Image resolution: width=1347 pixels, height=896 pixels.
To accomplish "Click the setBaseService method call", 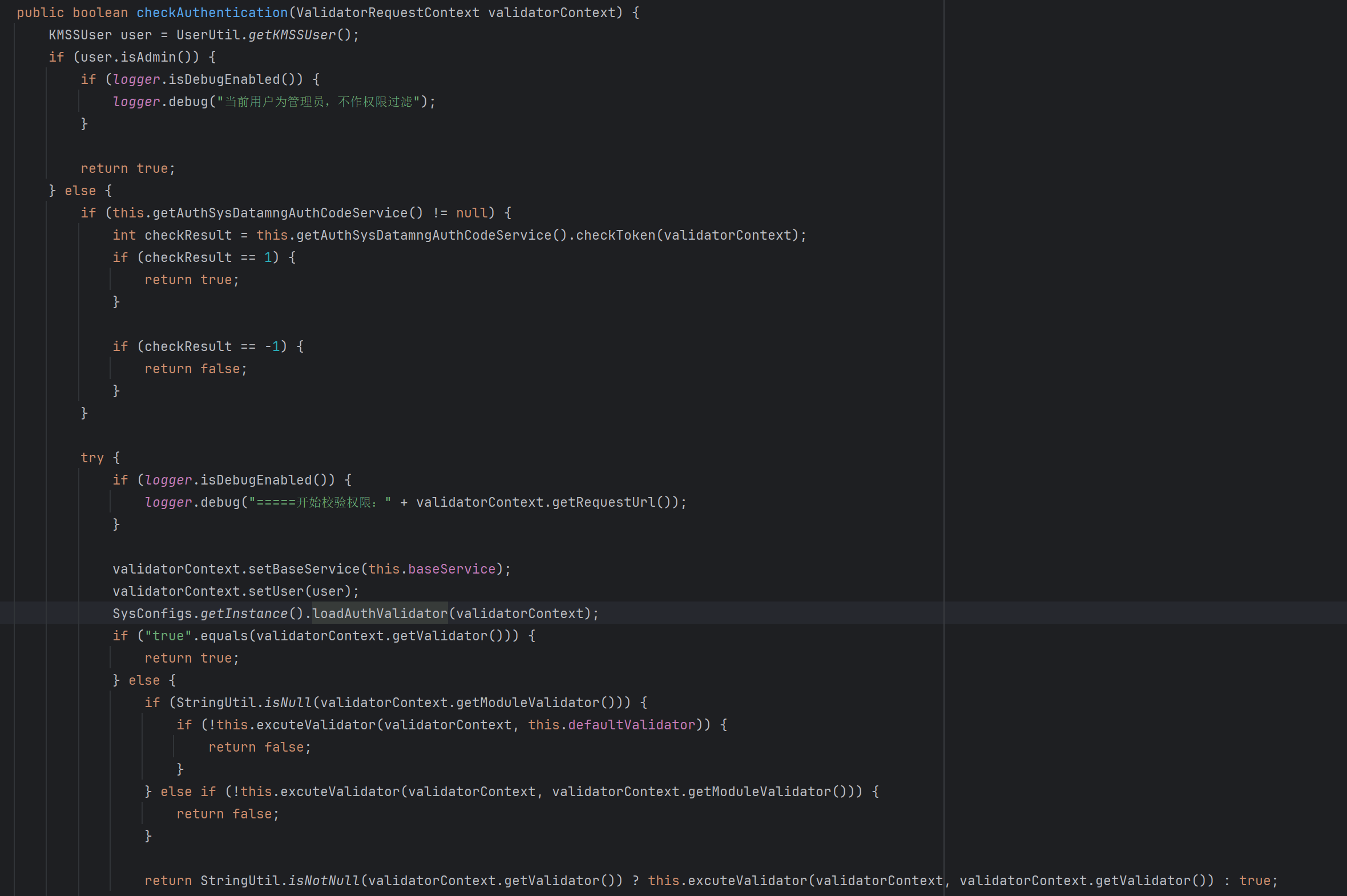I will 304,569.
